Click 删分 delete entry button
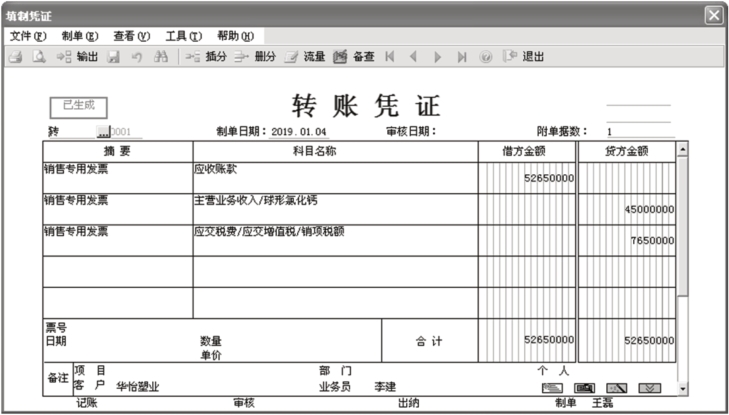The width and height of the screenshot is (729, 415). tap(255, 57)
